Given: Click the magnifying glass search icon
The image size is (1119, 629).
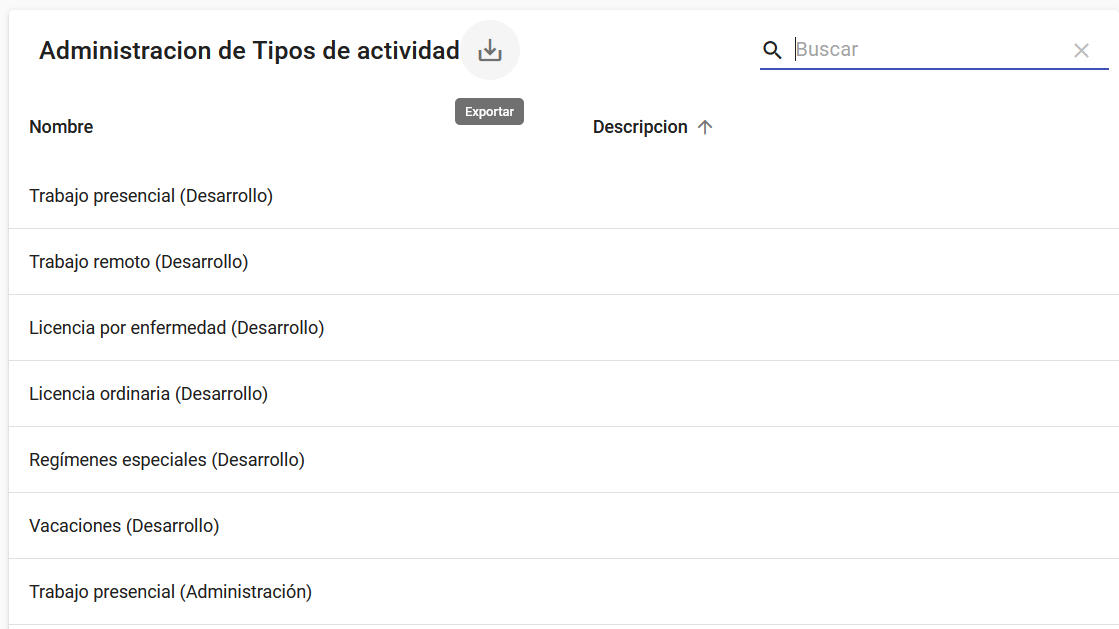Looking at the screenshot, I should pos(772,50).
